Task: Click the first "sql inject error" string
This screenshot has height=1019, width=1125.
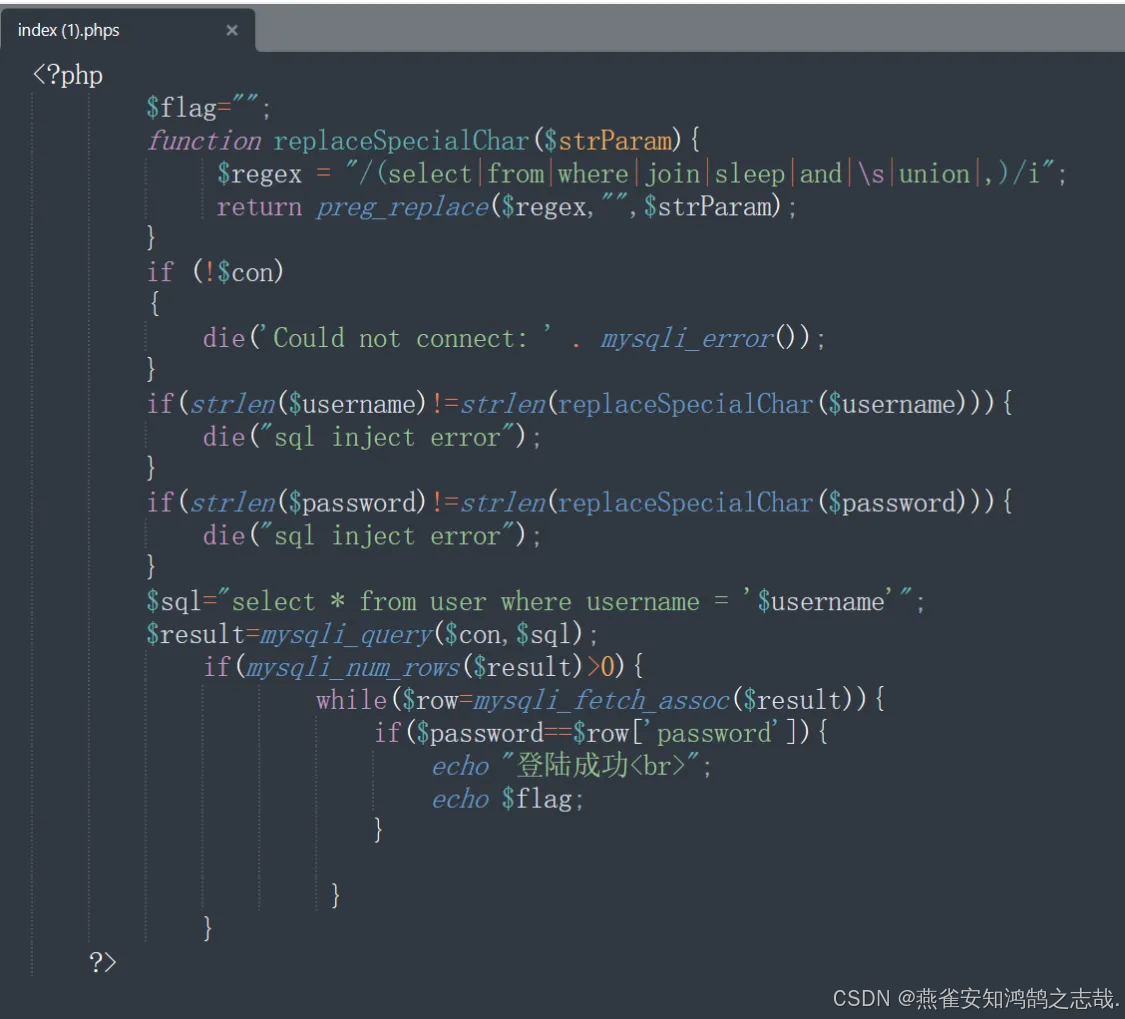Action: pyautogui.click(x=387, y=436)
